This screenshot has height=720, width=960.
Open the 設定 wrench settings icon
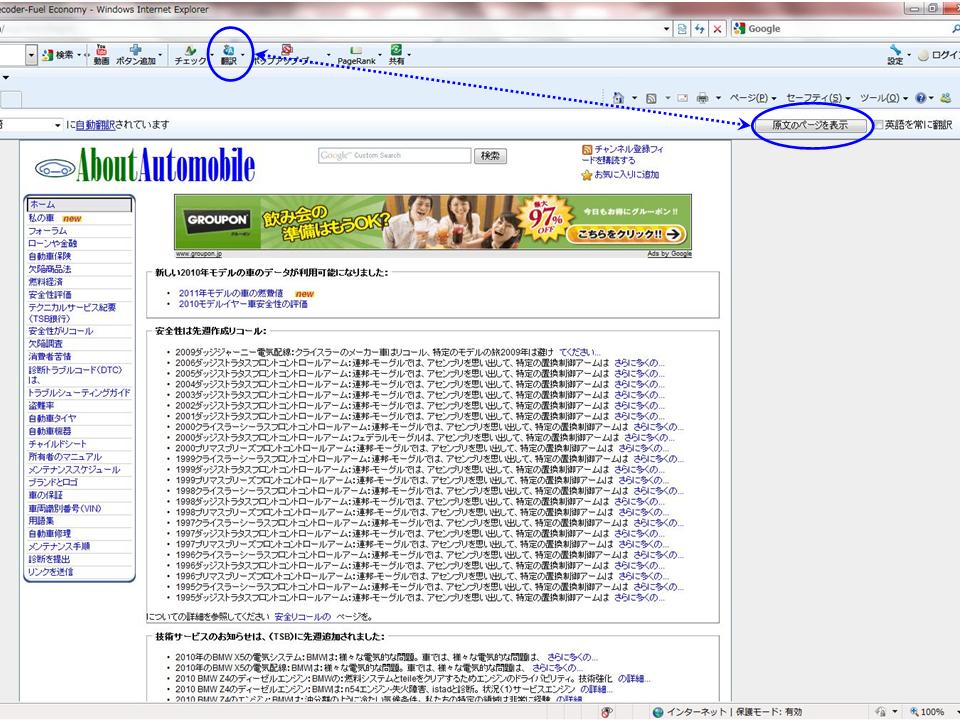[895, 50]
